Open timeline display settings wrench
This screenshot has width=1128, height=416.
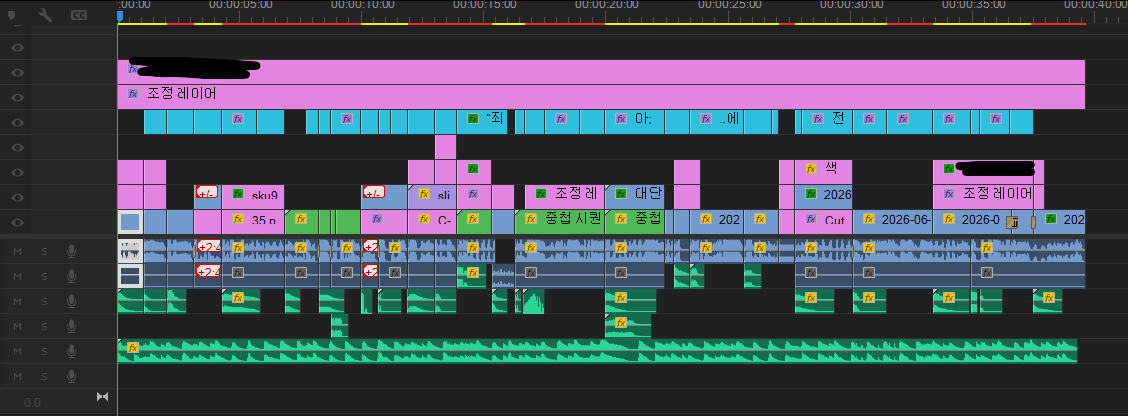(45, 14)
